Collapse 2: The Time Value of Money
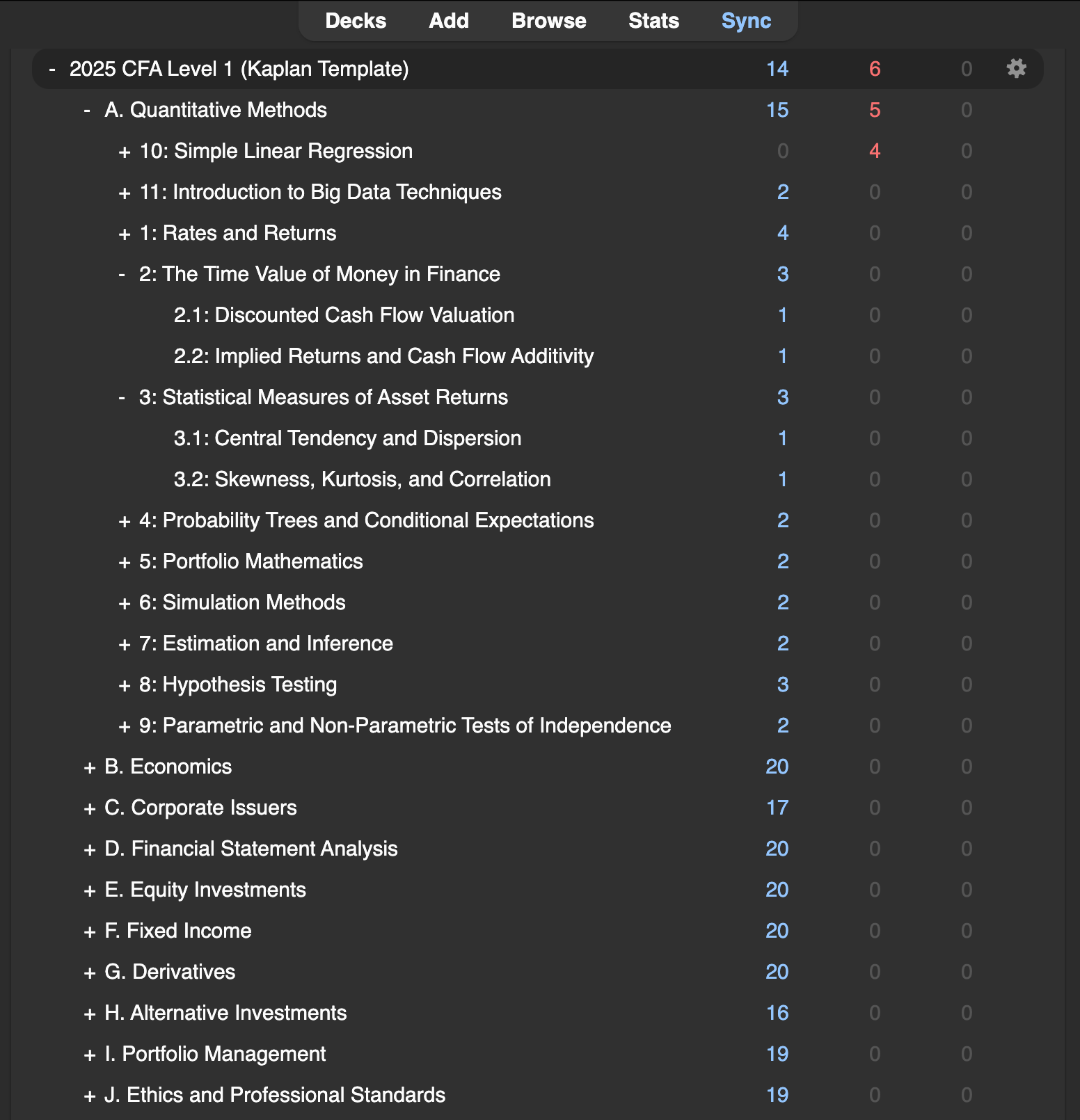 pyautogui.click(x=122, y=274)
